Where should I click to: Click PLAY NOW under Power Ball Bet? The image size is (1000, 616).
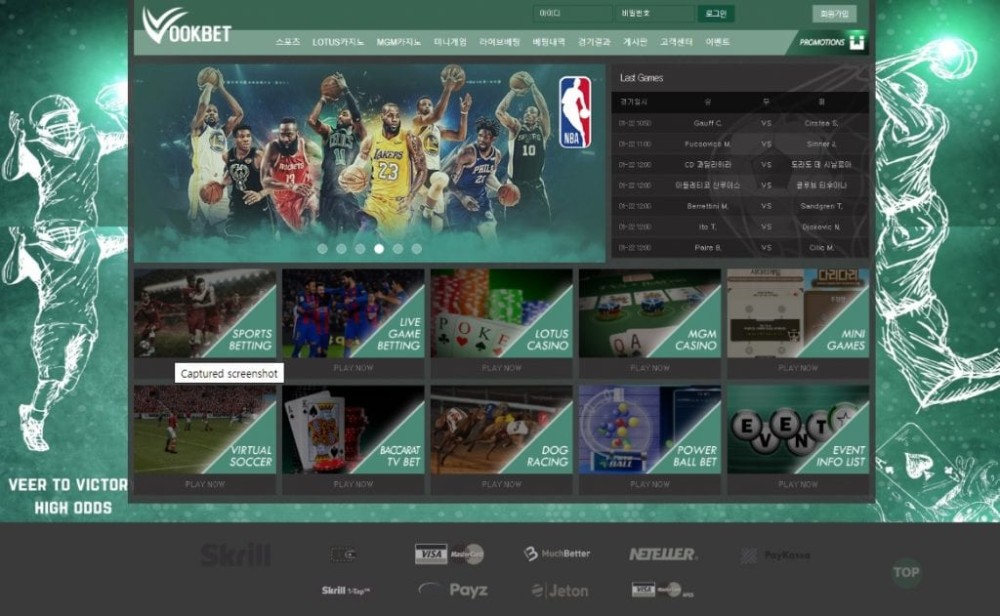[x=650, y=484]
